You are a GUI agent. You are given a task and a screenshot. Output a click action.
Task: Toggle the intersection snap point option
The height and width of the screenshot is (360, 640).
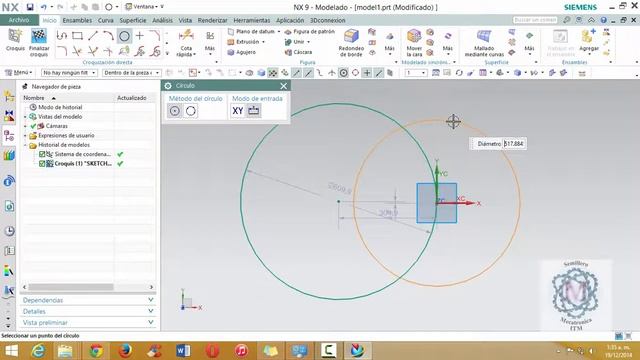[332, 73]
